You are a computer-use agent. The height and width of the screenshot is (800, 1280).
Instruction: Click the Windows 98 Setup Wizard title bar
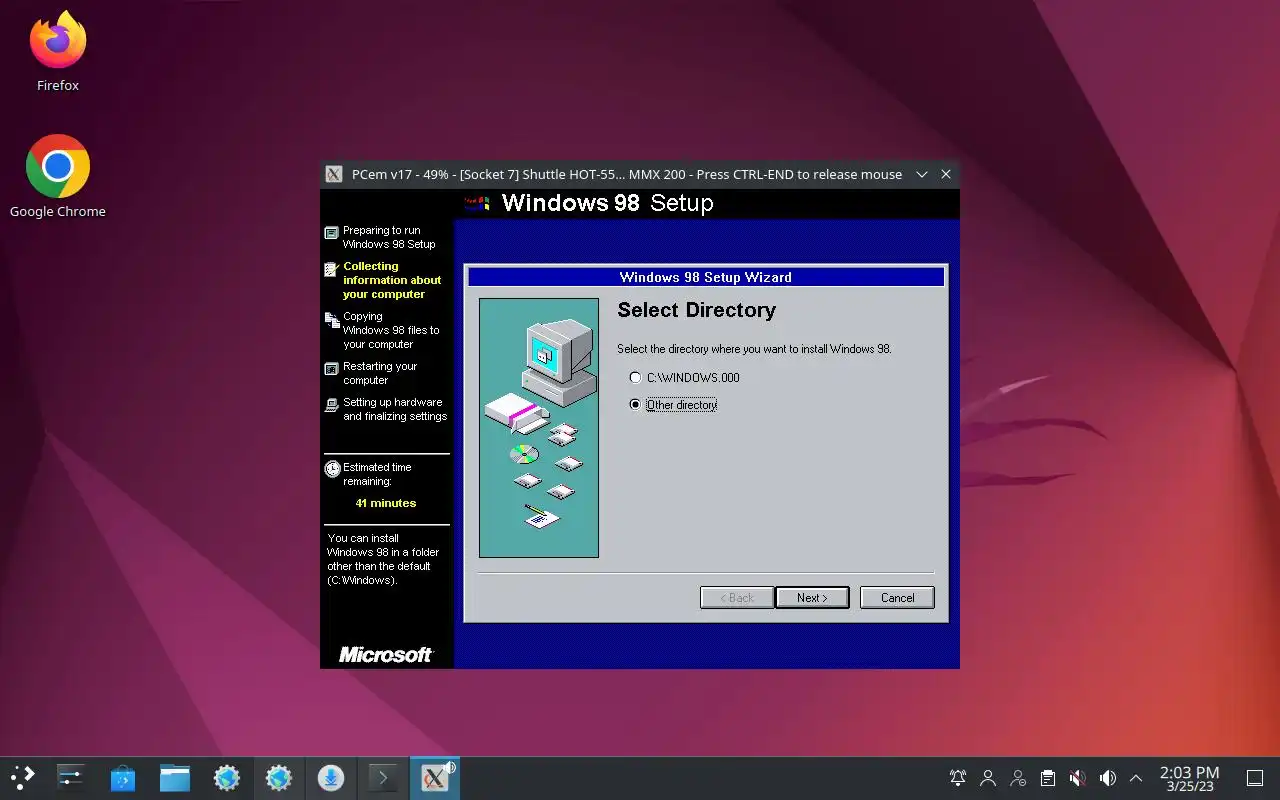[x=706, y=277]
